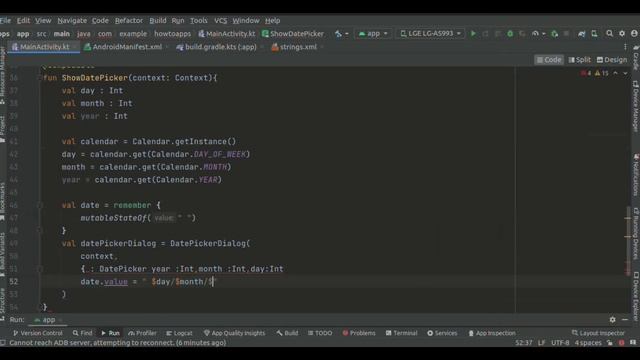Click the 52:37 caret position indicator
The height and width of the screenshot is (360, 640).
tap(523, 343)
